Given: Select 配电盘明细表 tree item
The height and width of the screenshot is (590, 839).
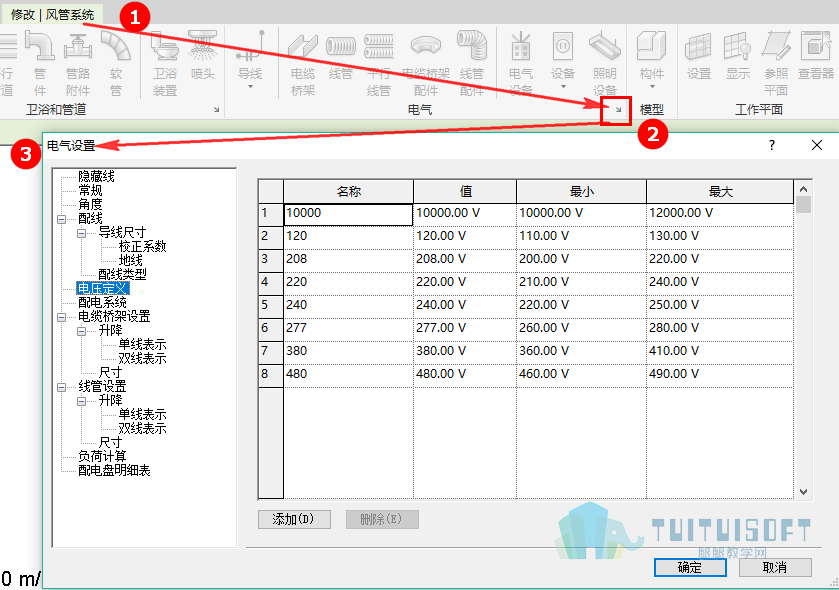Looking at the screenshot, I should pyautogui.click(x=114, y=471).
